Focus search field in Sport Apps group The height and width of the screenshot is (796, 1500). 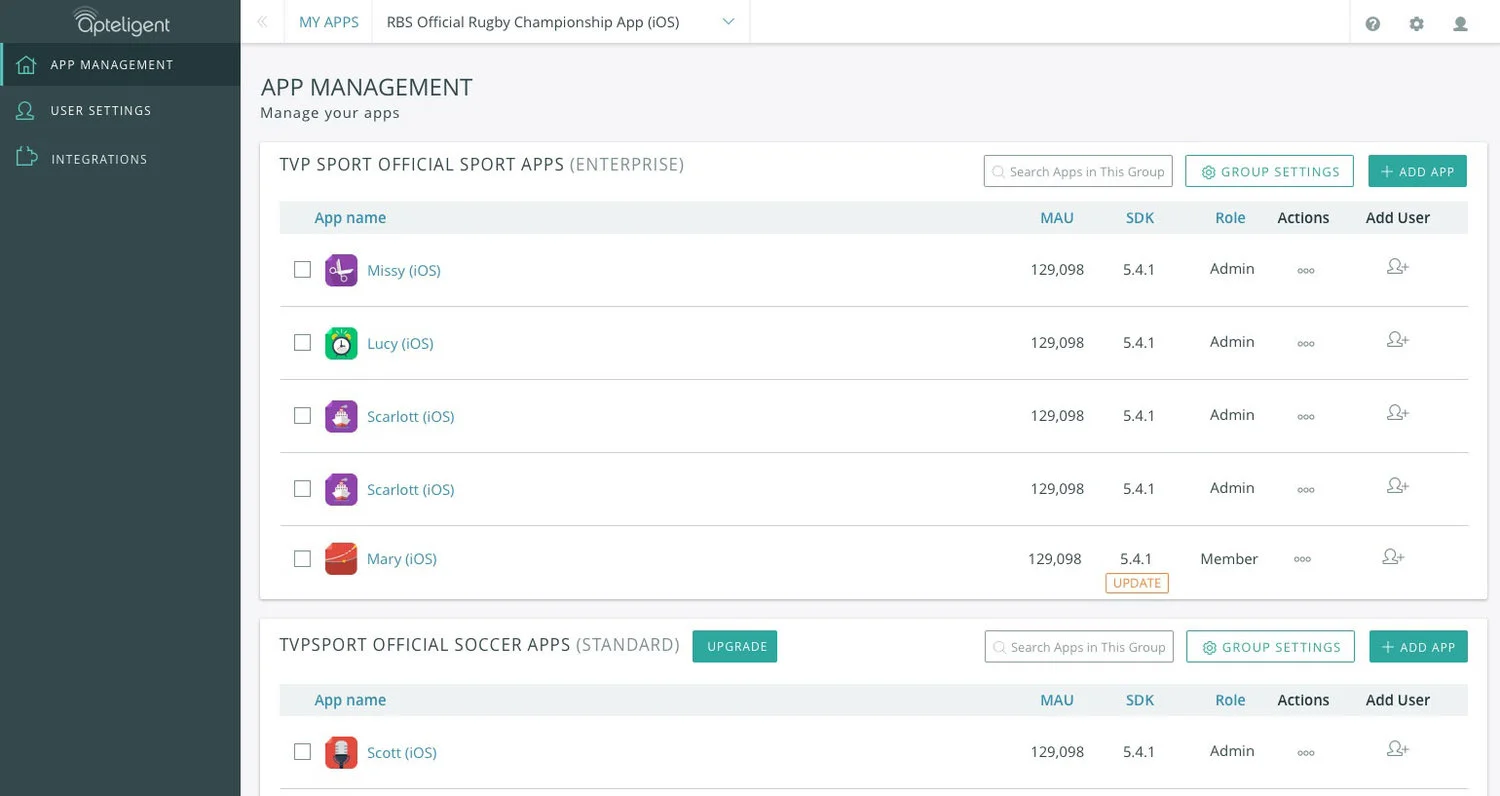pos(1078,171)
